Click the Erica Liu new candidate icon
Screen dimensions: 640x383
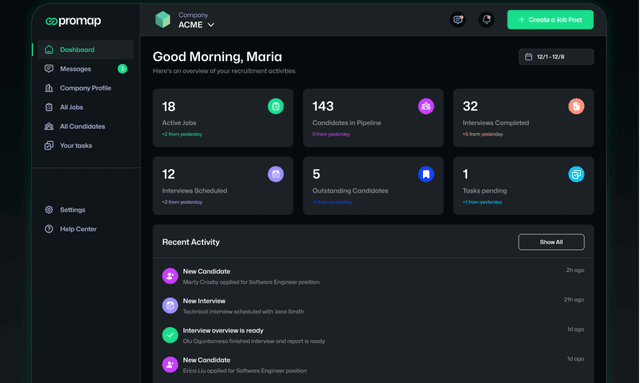170,365
